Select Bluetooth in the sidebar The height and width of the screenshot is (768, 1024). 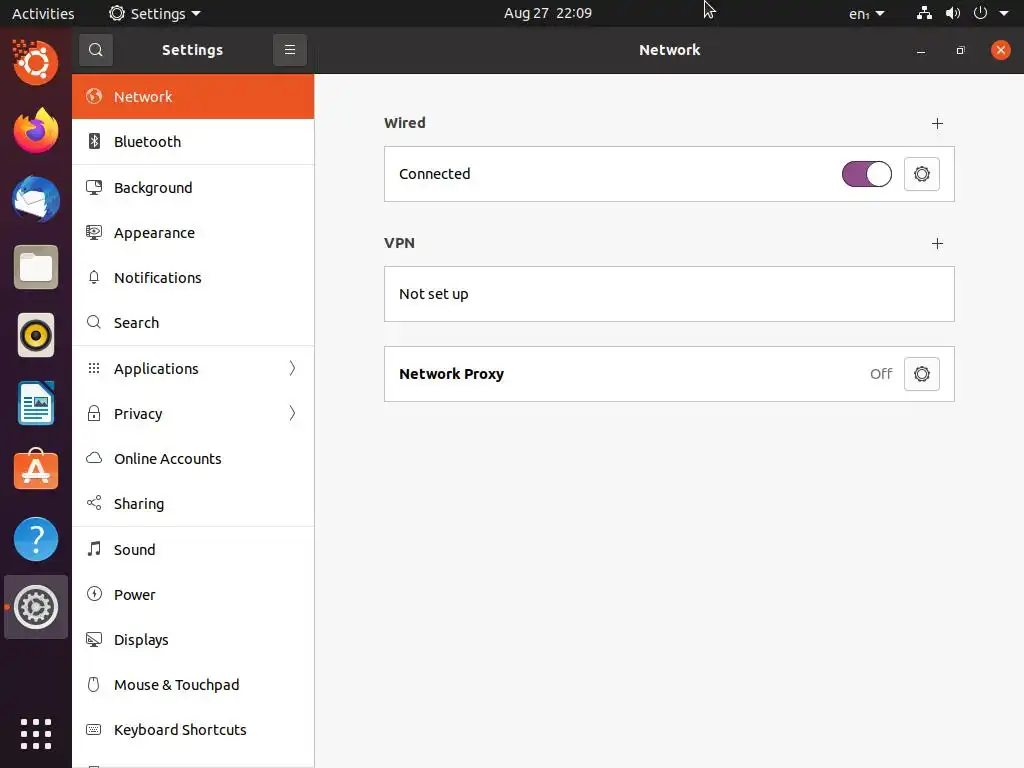click(x=193, y=142)
